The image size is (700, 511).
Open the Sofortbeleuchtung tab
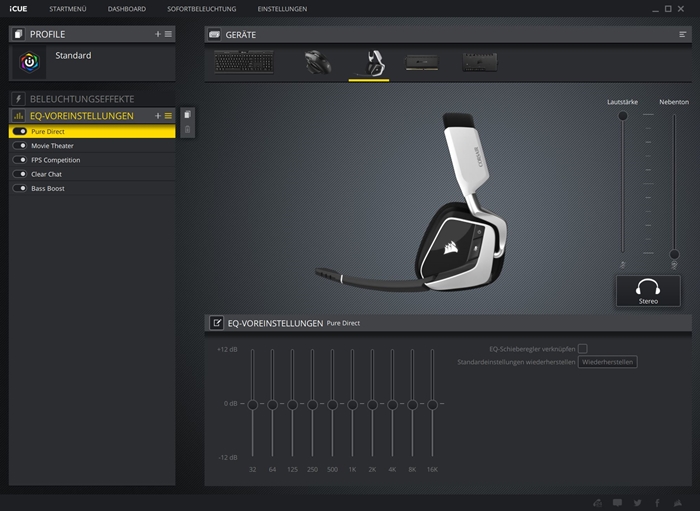202,9
